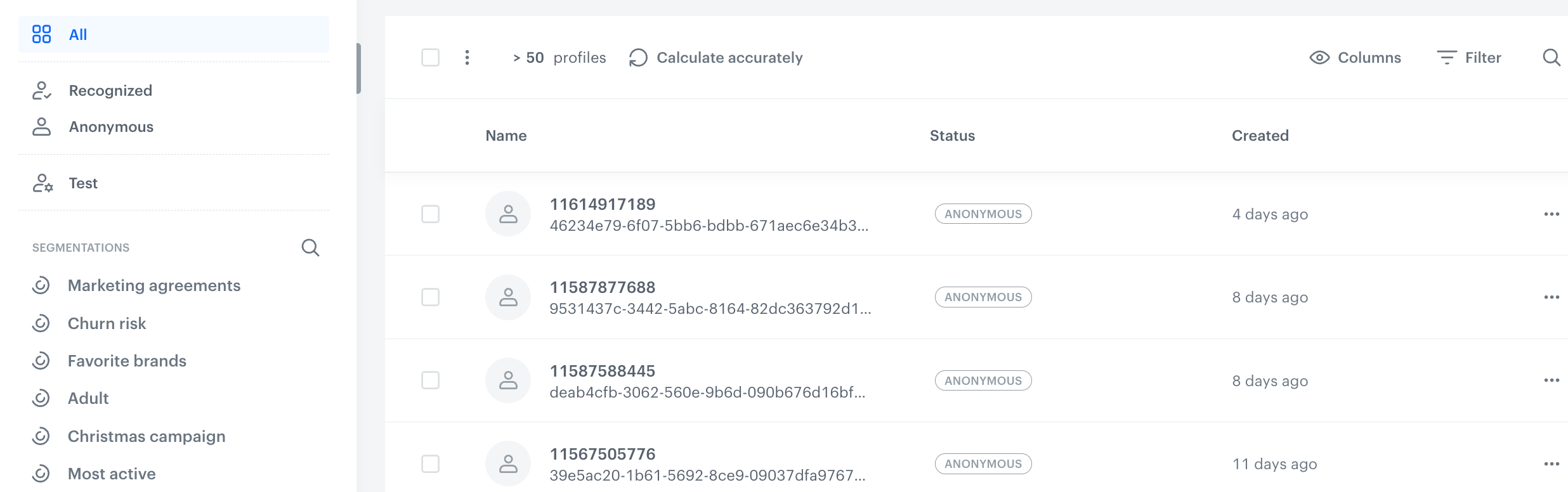Open row actions menu for 11587588445
Viewport: 1568px width, 492px height.
click(1552, 380)
